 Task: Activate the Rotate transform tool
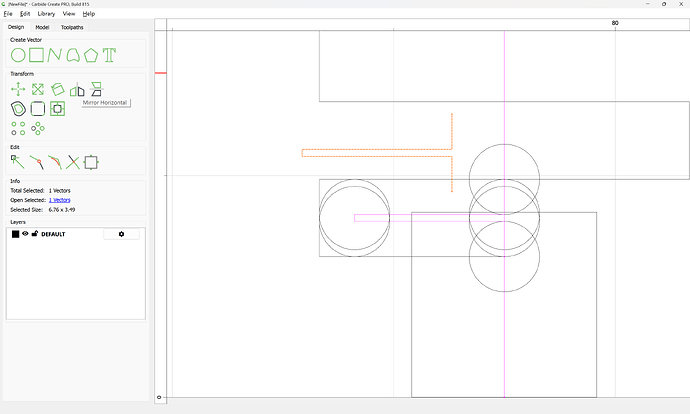click(x=57, y=89)
